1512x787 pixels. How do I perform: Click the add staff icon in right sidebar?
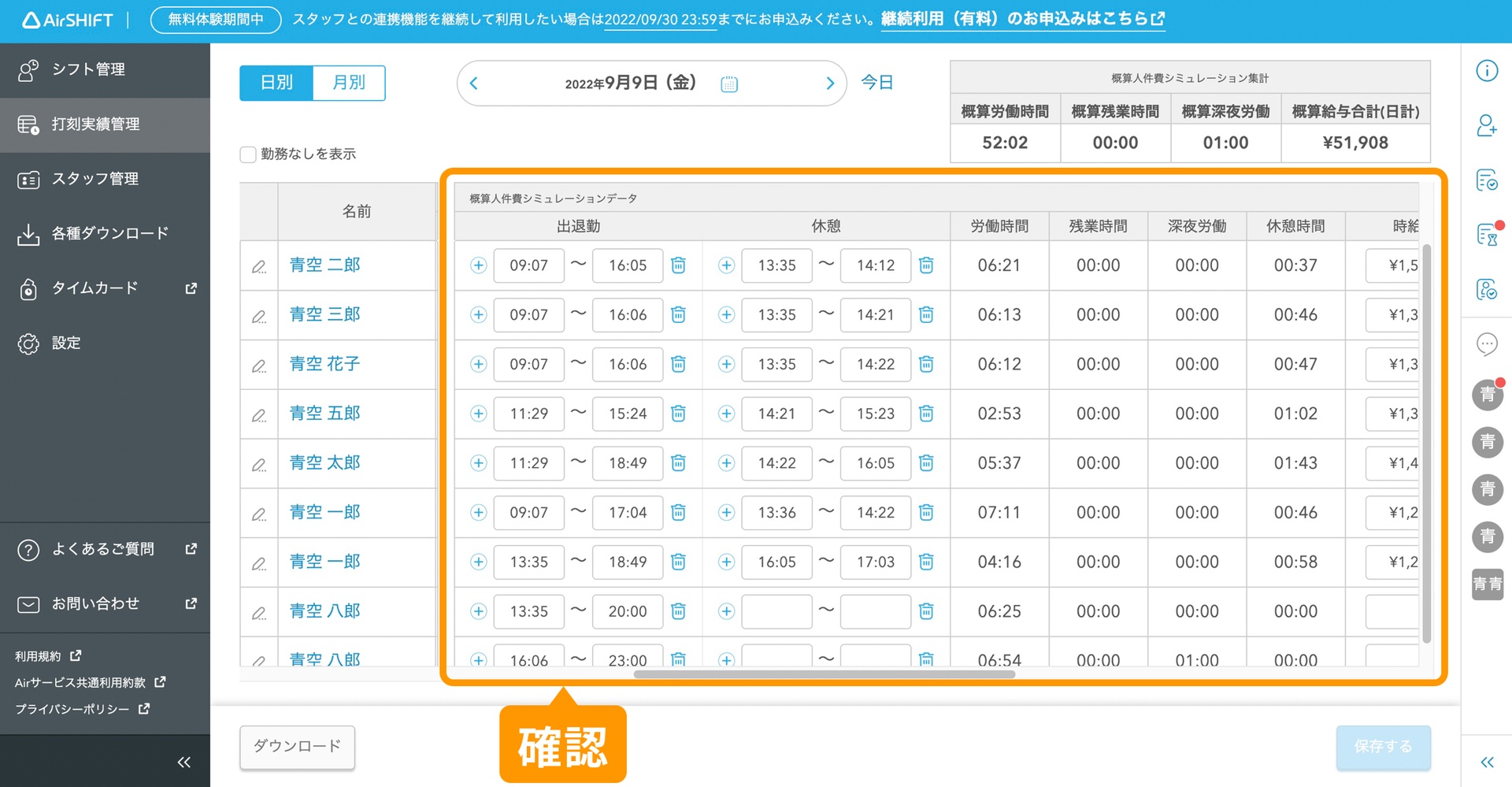pos(1486,125)
